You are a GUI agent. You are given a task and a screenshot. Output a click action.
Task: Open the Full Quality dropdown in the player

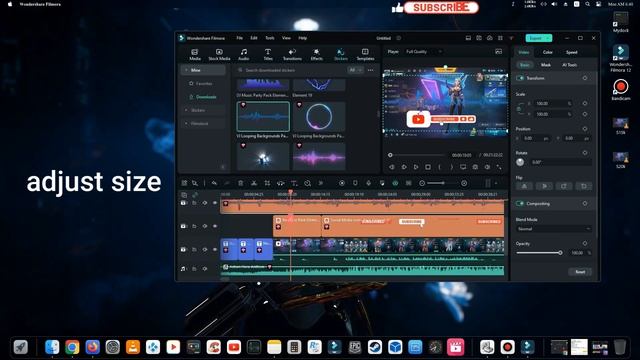tap(424, 51)
